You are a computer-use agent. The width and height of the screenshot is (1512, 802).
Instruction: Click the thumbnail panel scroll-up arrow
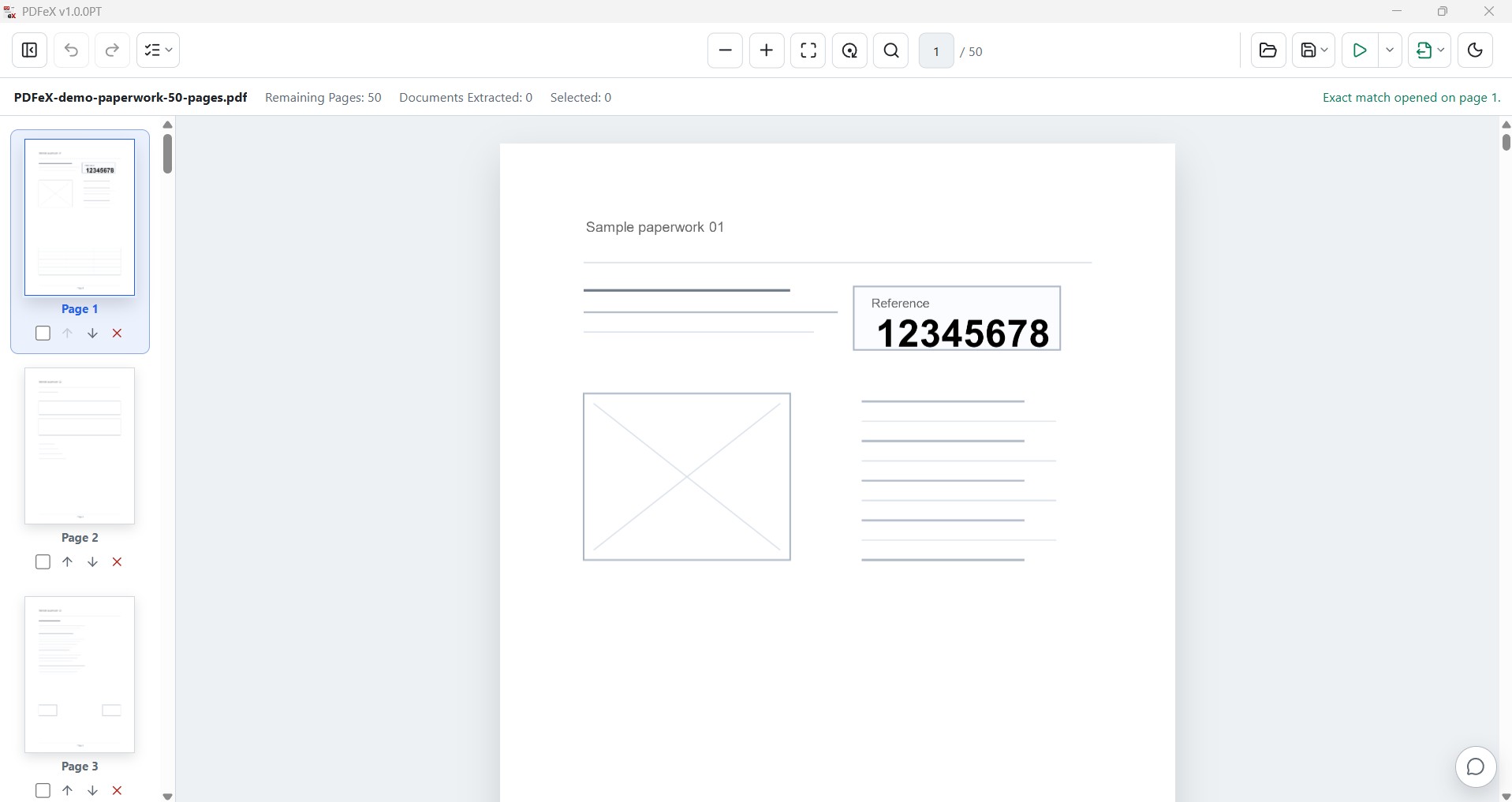point(167,125)
